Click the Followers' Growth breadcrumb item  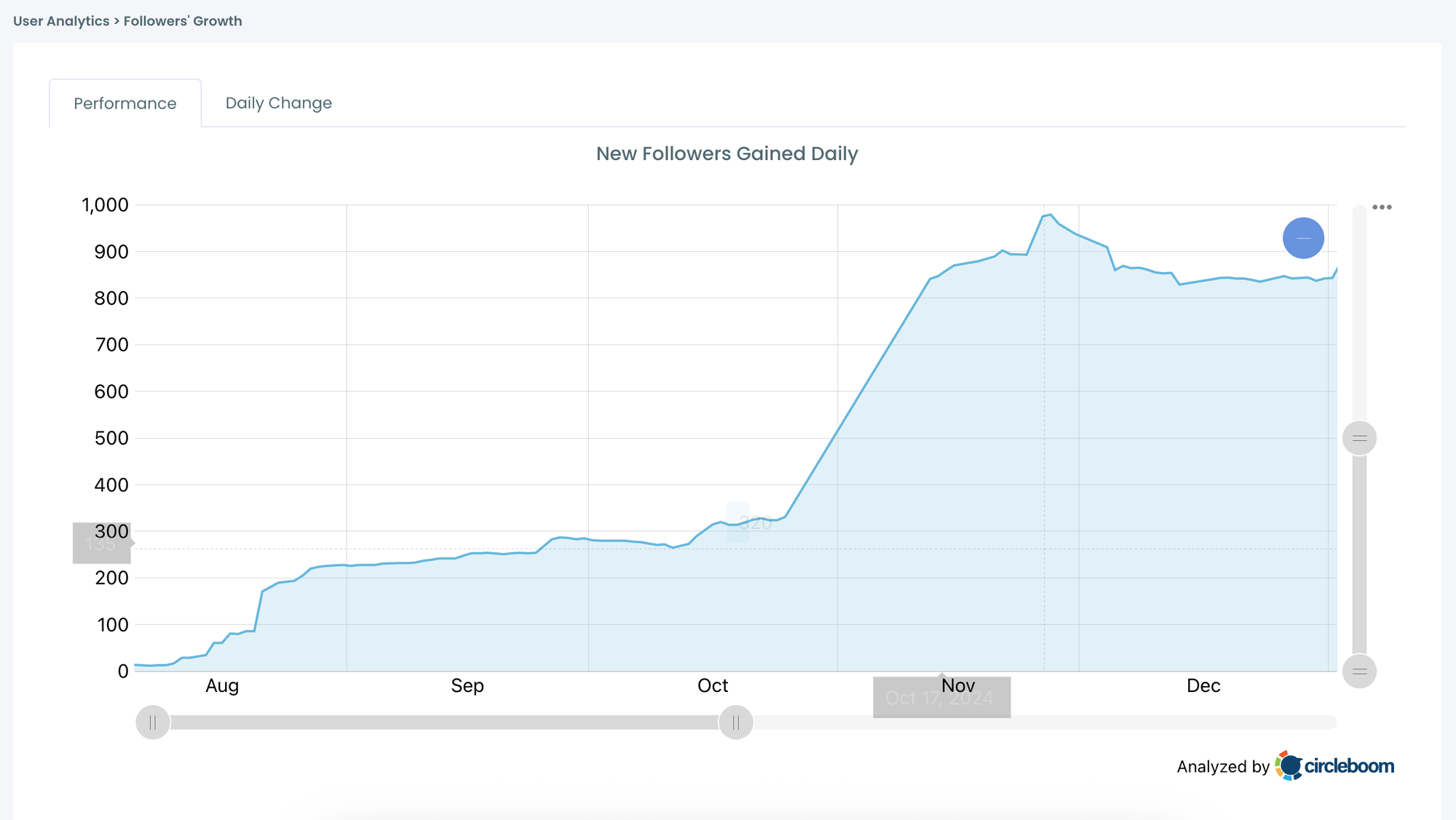pos(182,20)
